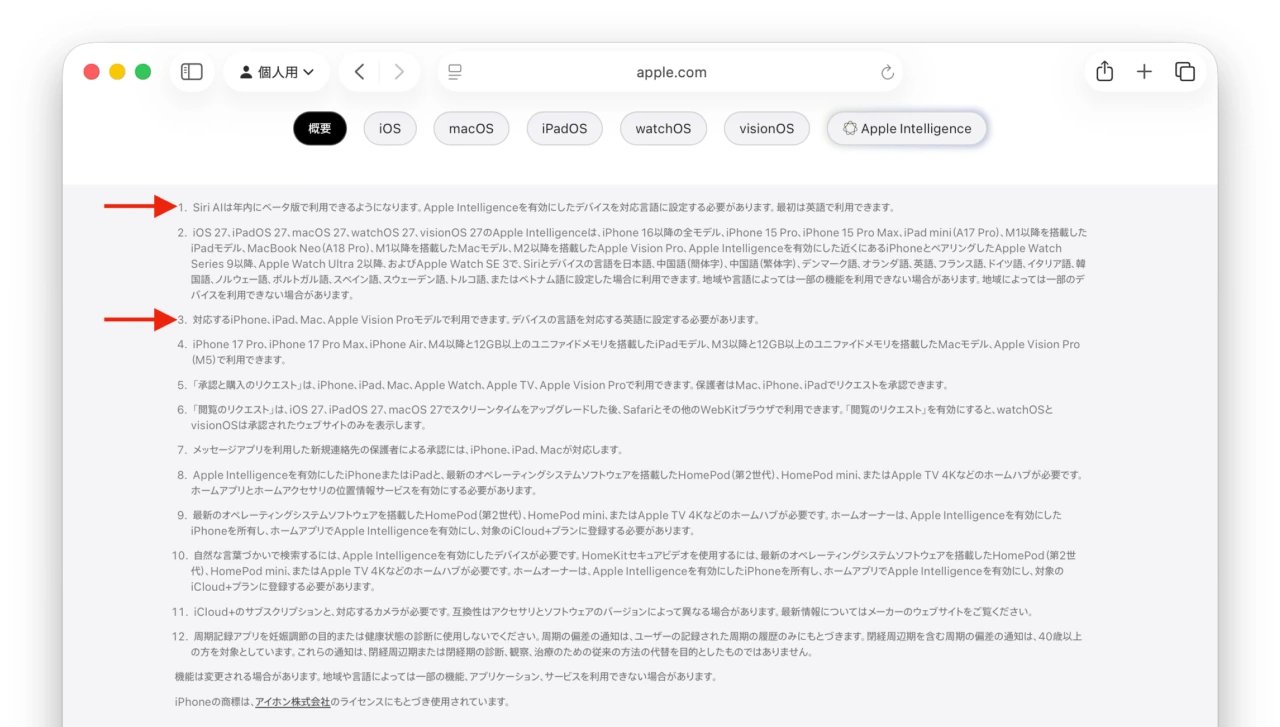The height and width of the screenshot is (727, 1280).
Task: Switch to the iPadOS tab
Action: pos(565,128)
